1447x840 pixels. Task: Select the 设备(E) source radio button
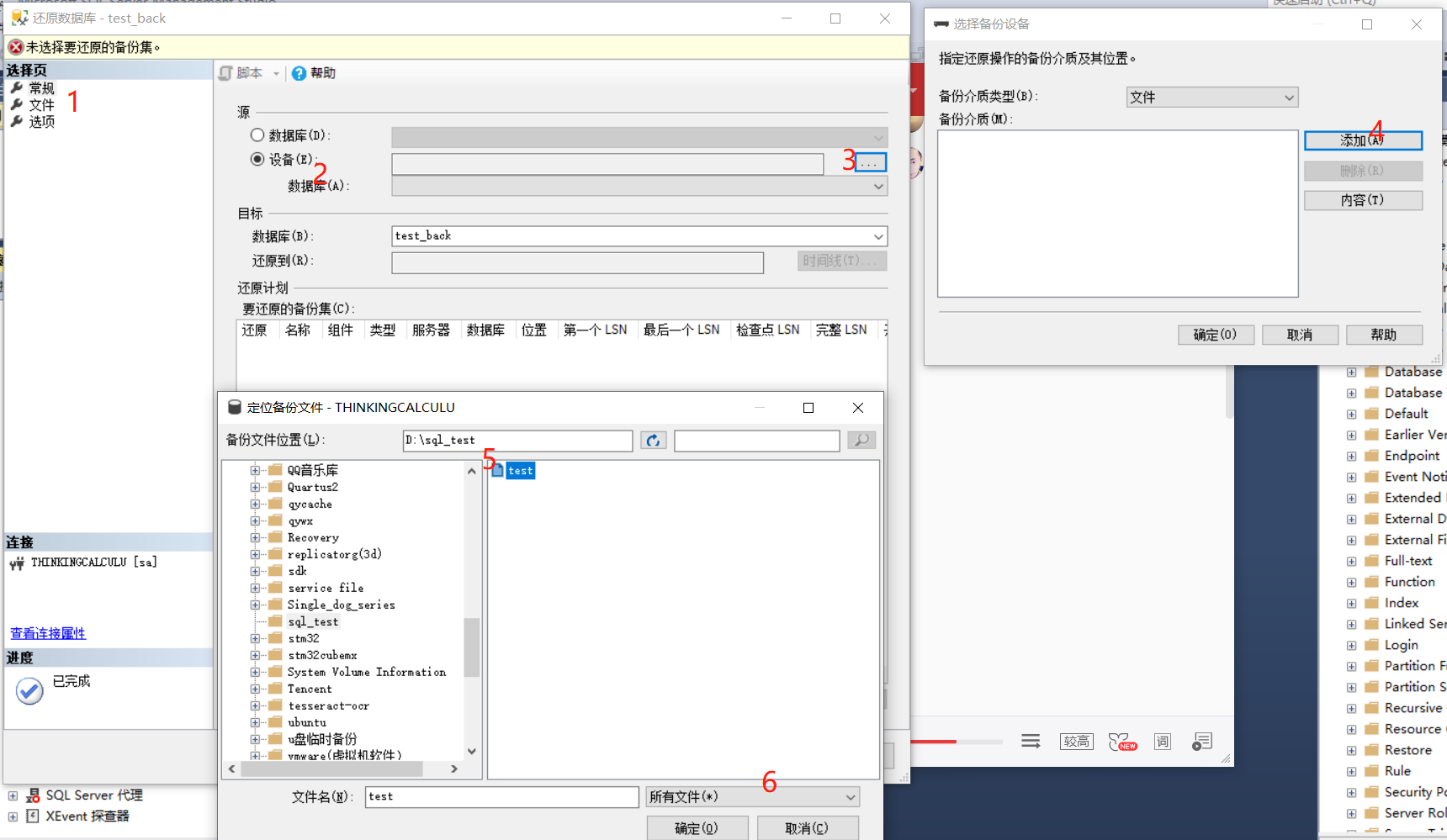(257, 159)
